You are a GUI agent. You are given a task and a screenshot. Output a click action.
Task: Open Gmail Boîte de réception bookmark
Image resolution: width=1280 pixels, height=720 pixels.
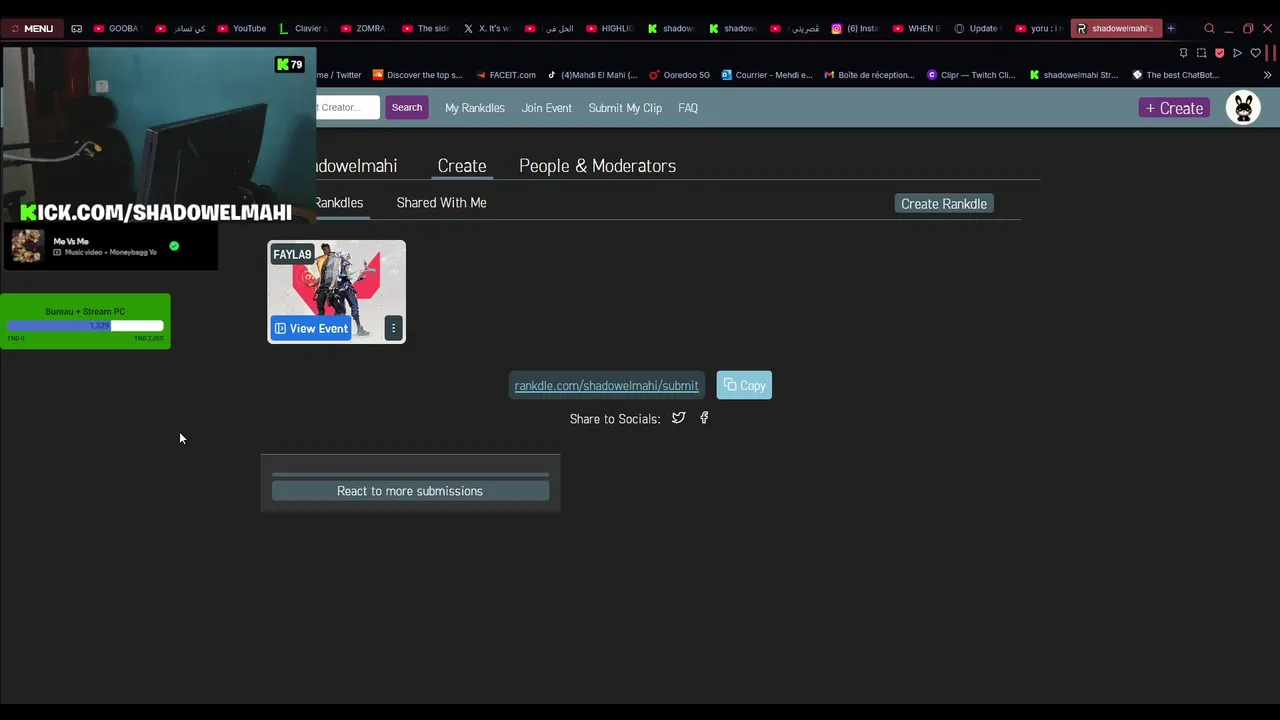click(870, 75)
